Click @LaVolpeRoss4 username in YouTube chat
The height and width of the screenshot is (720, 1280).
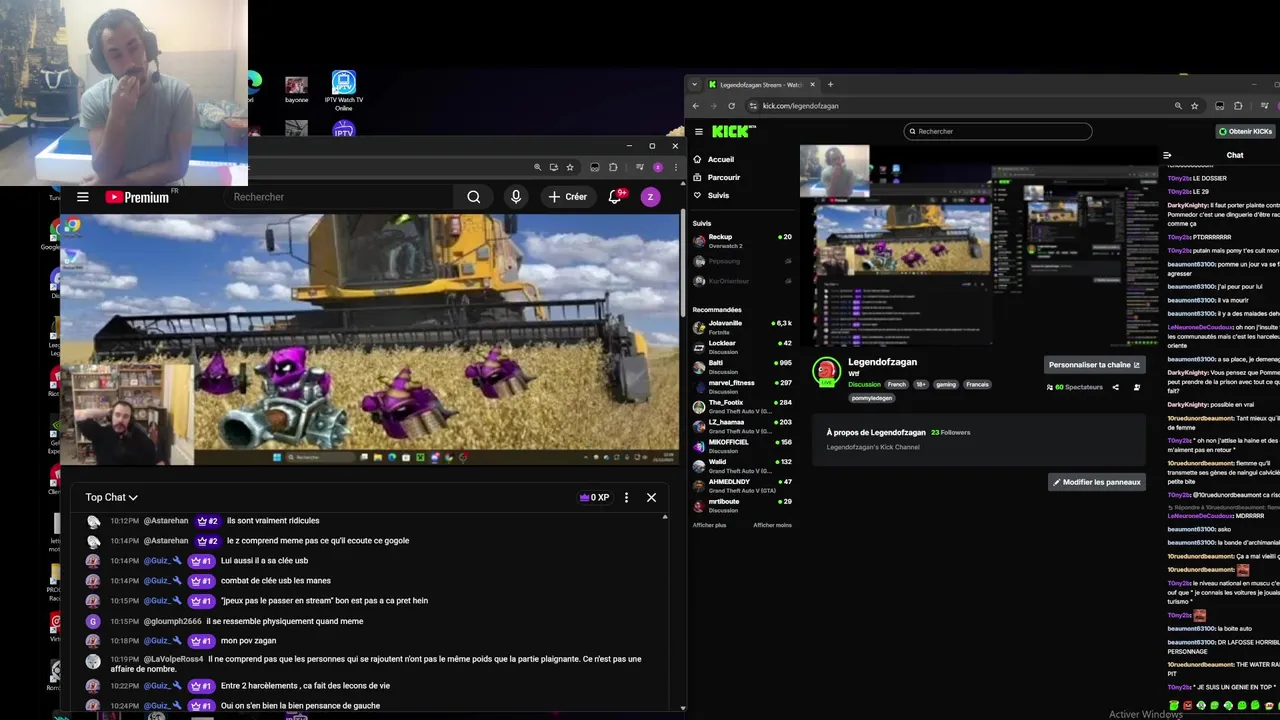tap(173, 659)
